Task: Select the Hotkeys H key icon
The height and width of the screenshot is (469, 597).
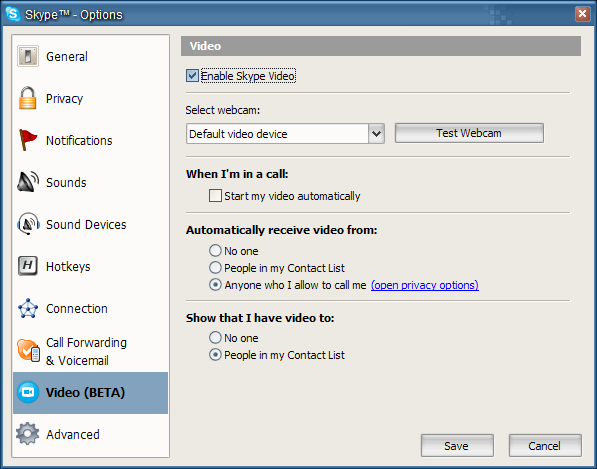Action: (x=28, y=266)
